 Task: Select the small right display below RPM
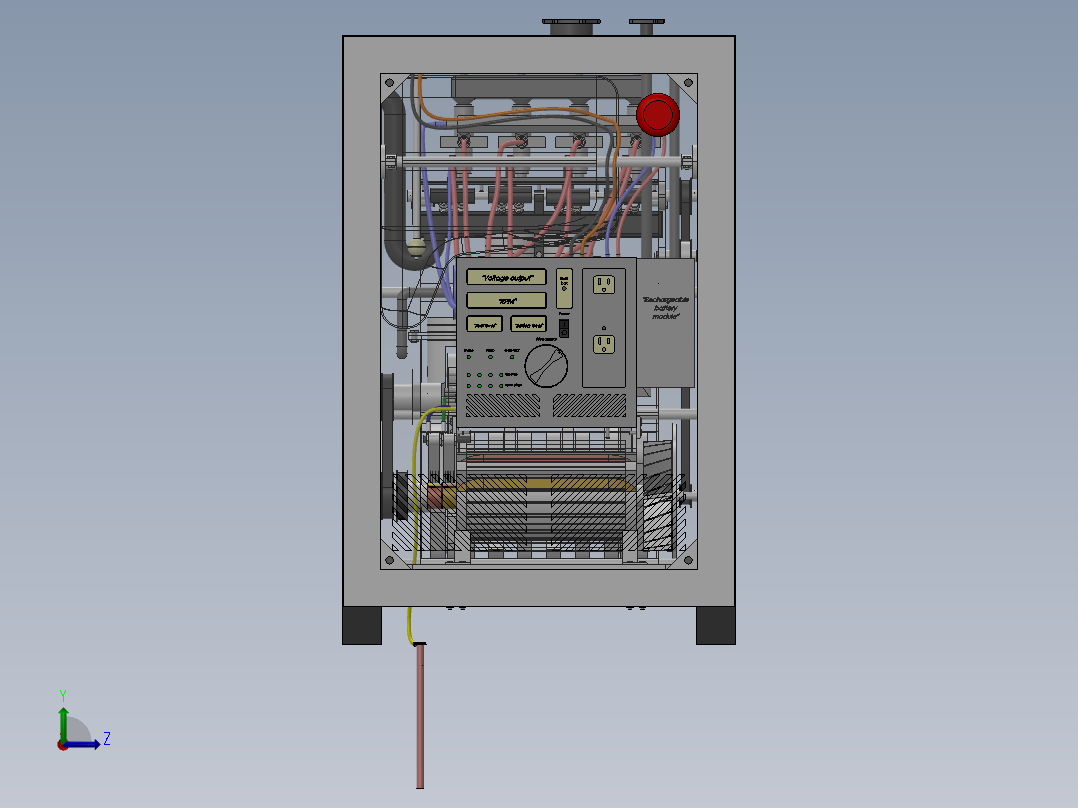[528, 324]
